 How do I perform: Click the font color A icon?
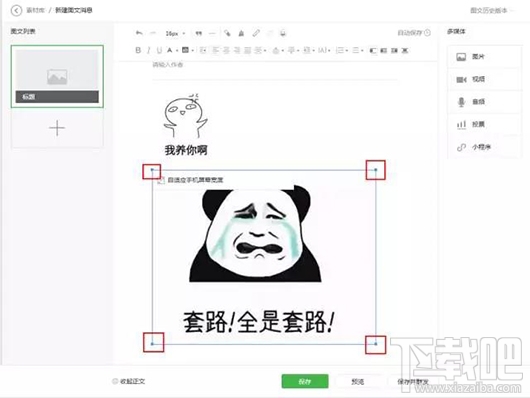[170, 50]
